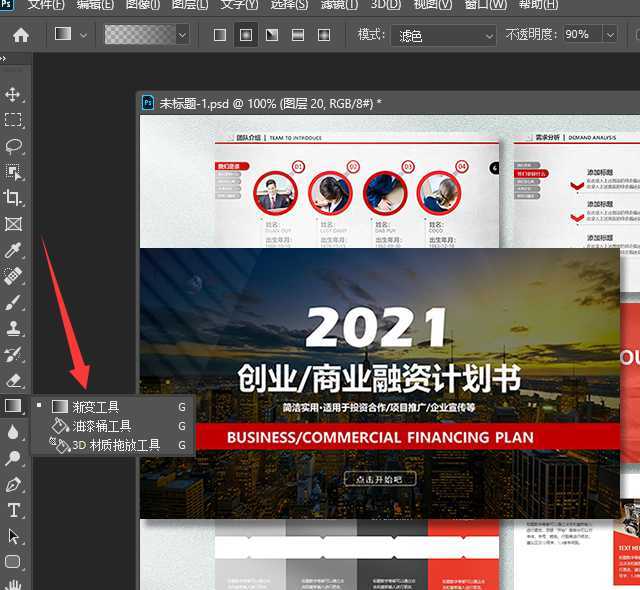The image size is (640, 590).
Task: Open the Opacity slider dropdown arrow
Action: 610,35
